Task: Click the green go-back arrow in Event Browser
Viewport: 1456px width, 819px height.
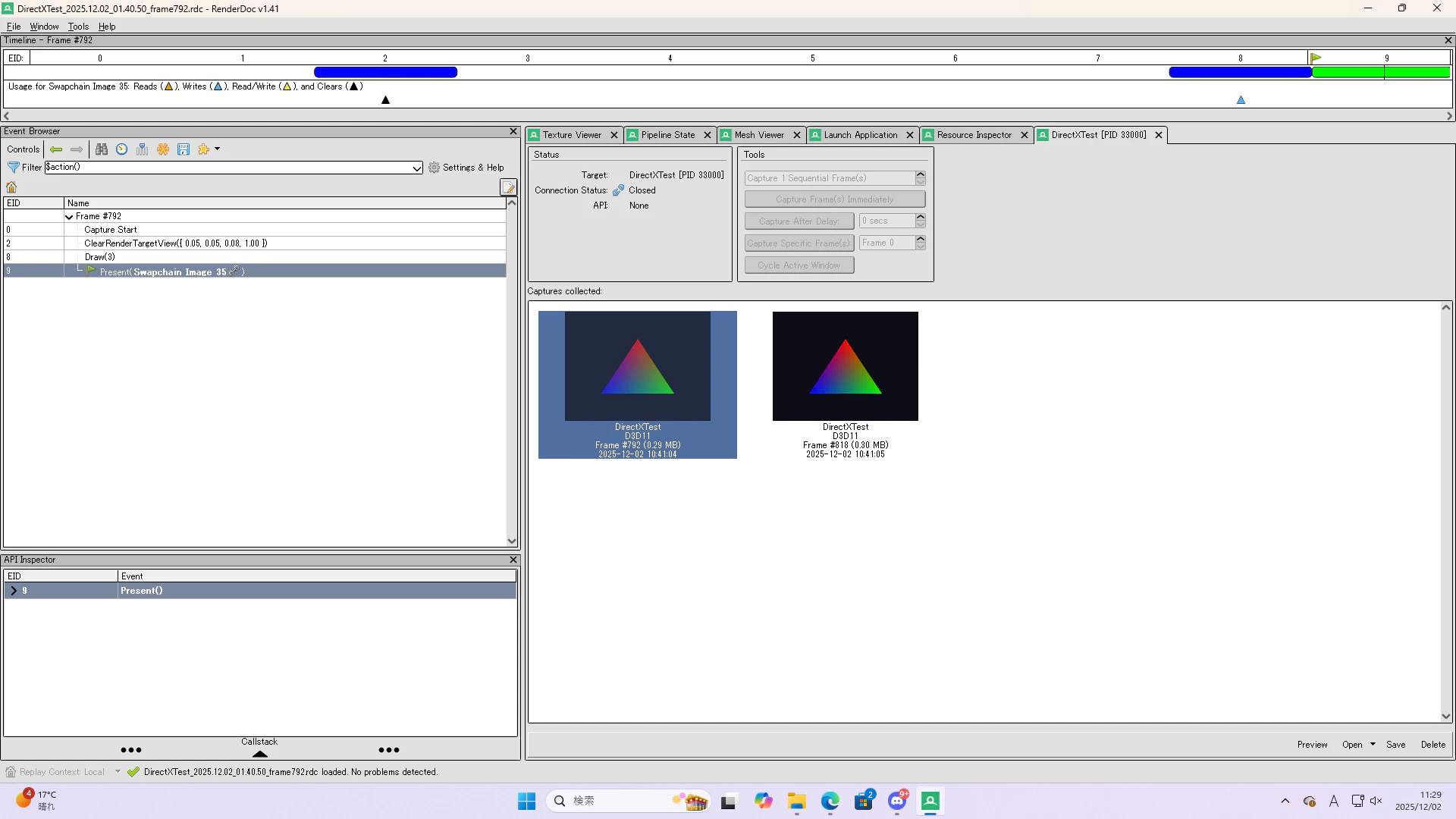Action: tap(56, 149)
